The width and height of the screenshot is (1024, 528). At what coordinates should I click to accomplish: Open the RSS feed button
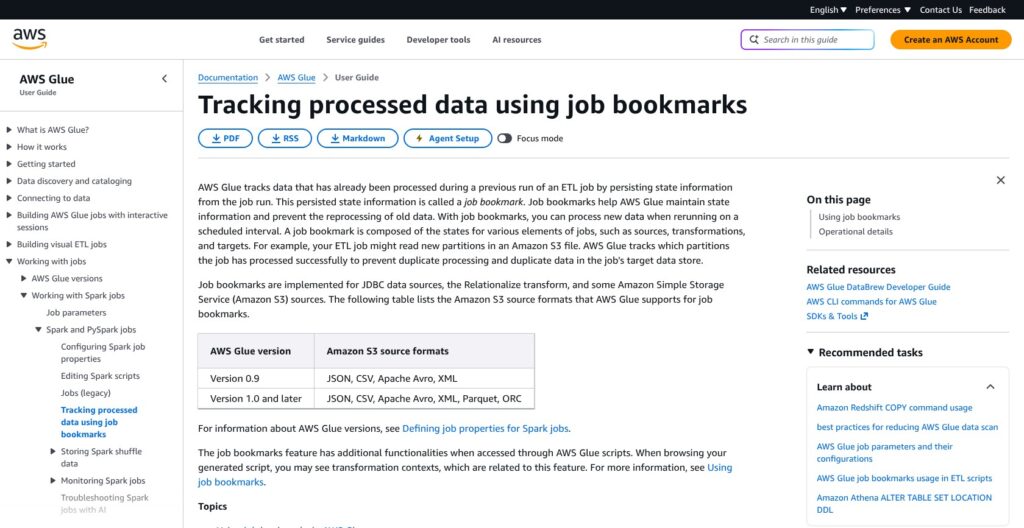[285, 139]
